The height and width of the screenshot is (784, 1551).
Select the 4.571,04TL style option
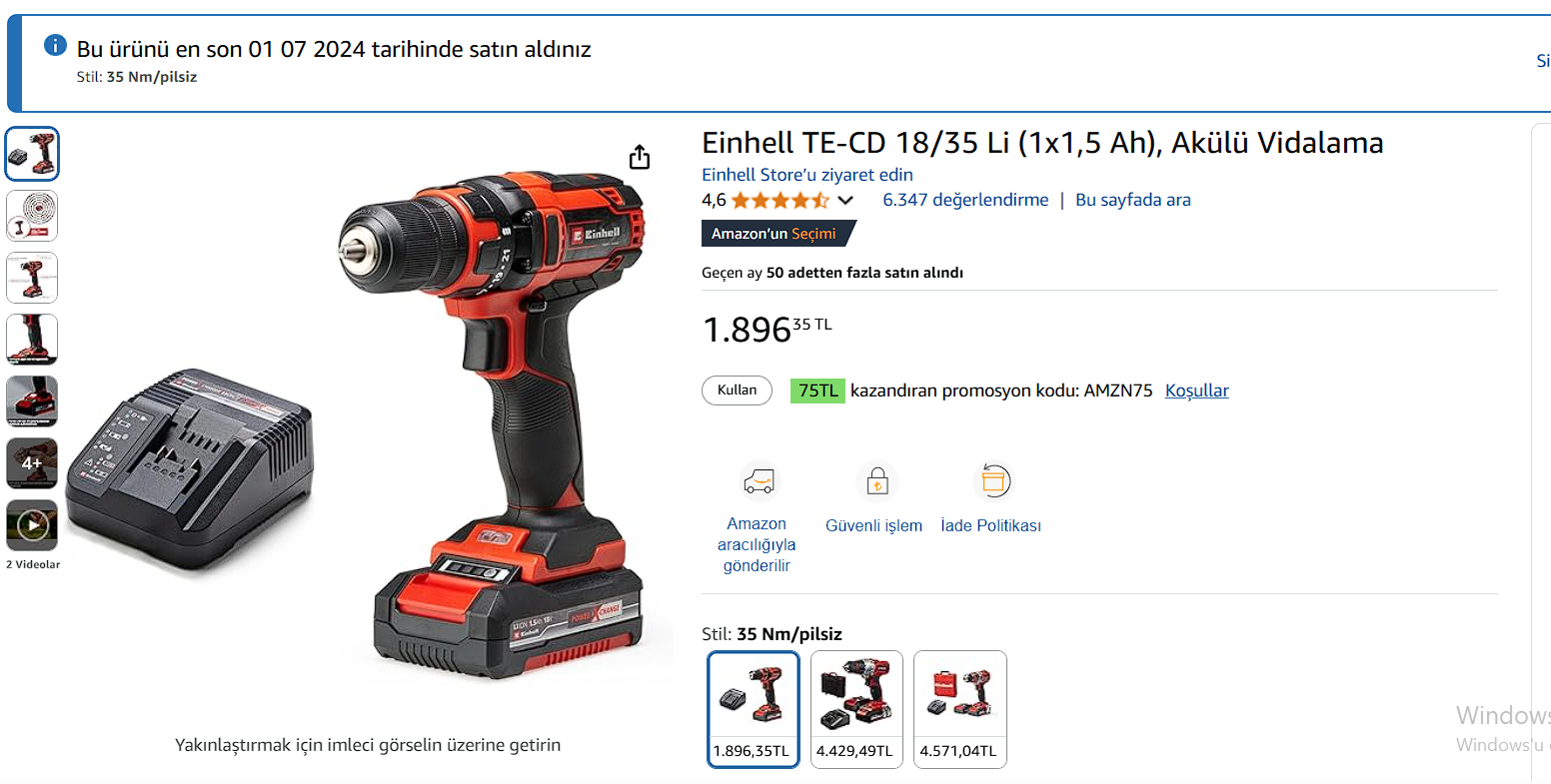pyautogui.click(x=960, y=709)
